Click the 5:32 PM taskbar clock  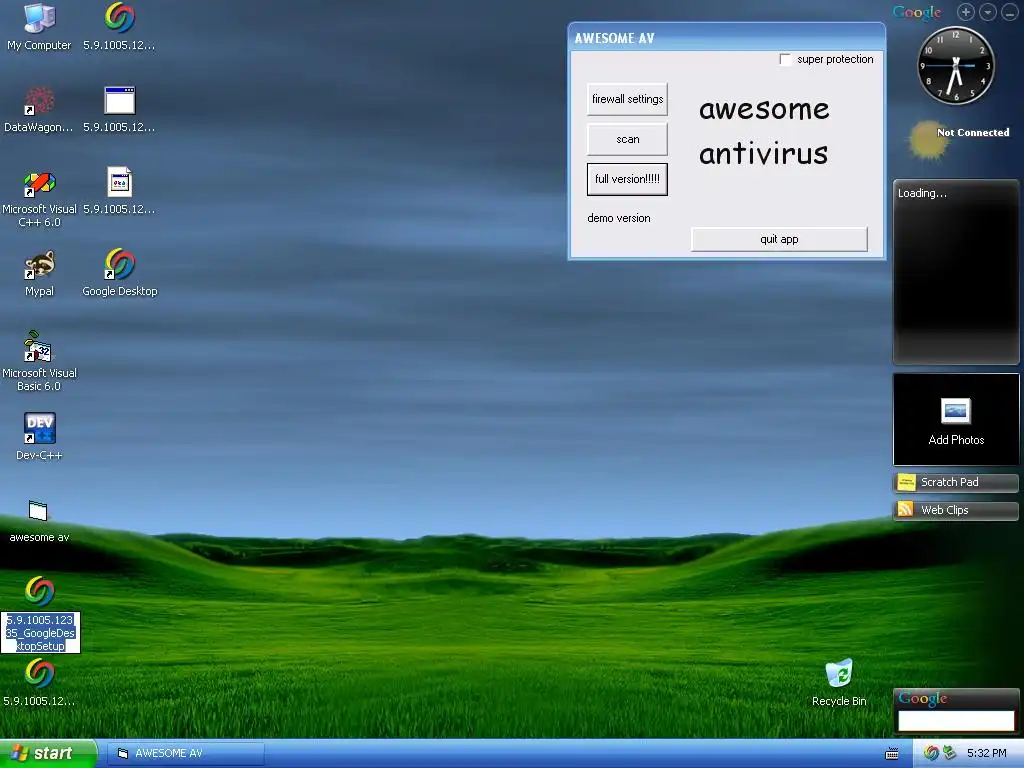click(986, 754)
